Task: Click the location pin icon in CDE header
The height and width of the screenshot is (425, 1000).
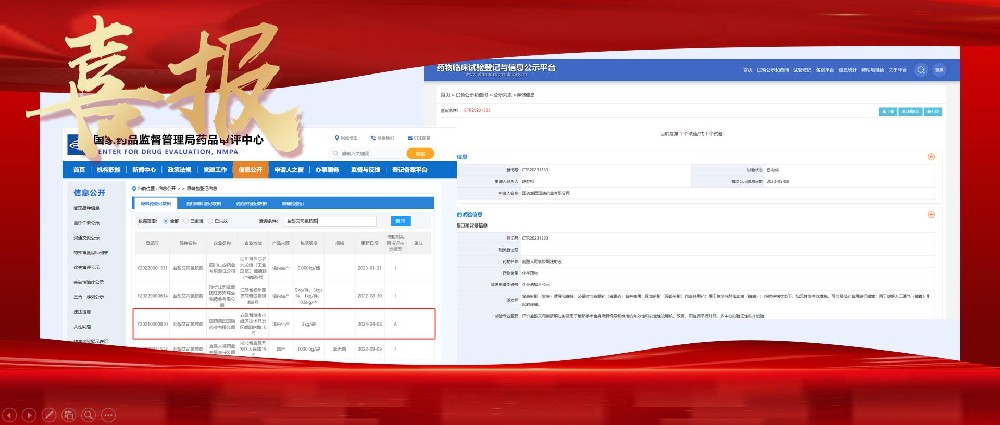Action: pos(337,138)
